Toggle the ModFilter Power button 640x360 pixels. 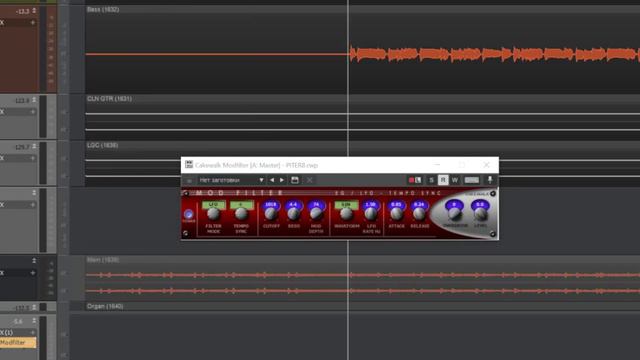pyautogui.click(x=188, y=214)
